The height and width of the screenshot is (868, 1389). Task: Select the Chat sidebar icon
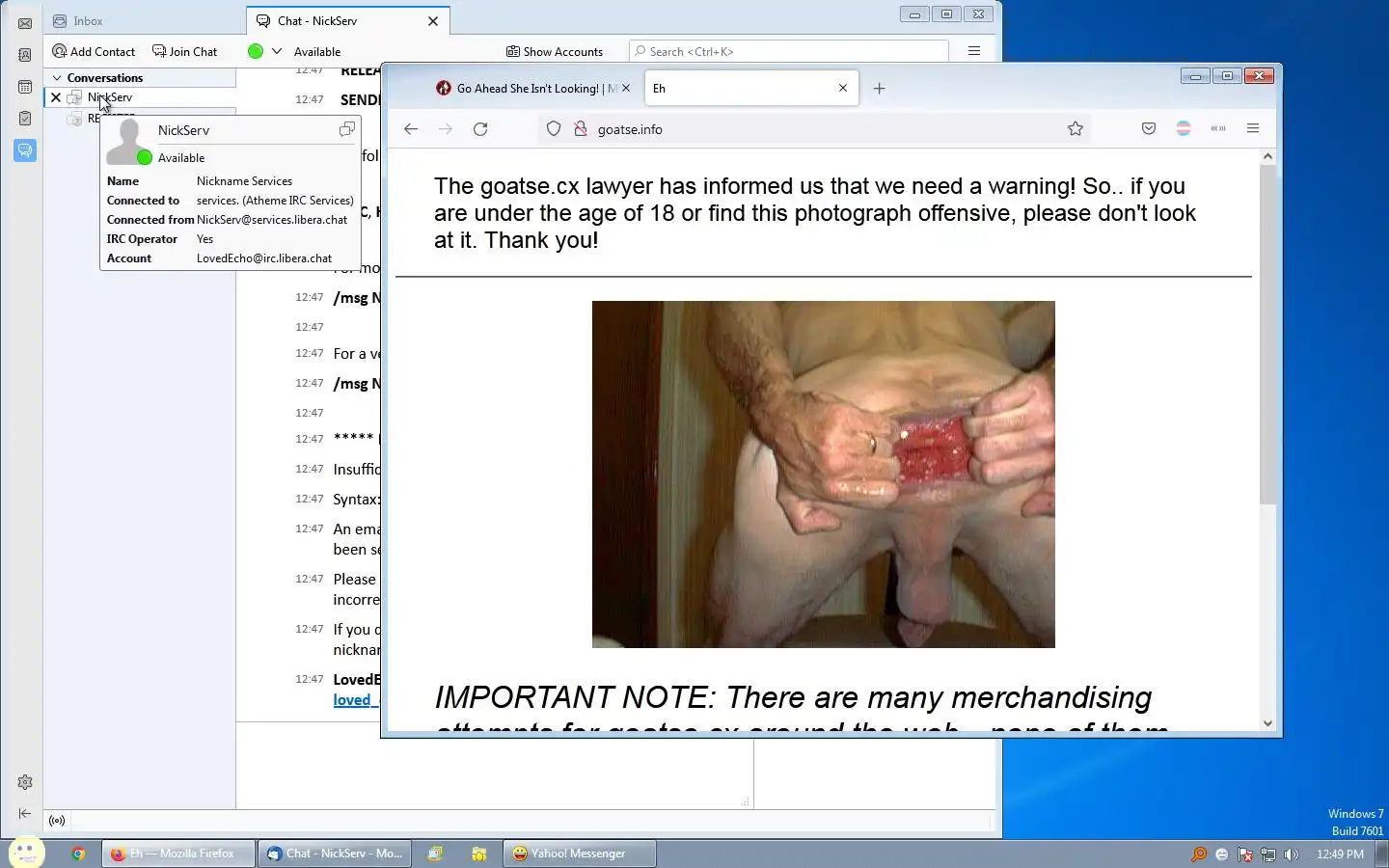click(25, 150)
